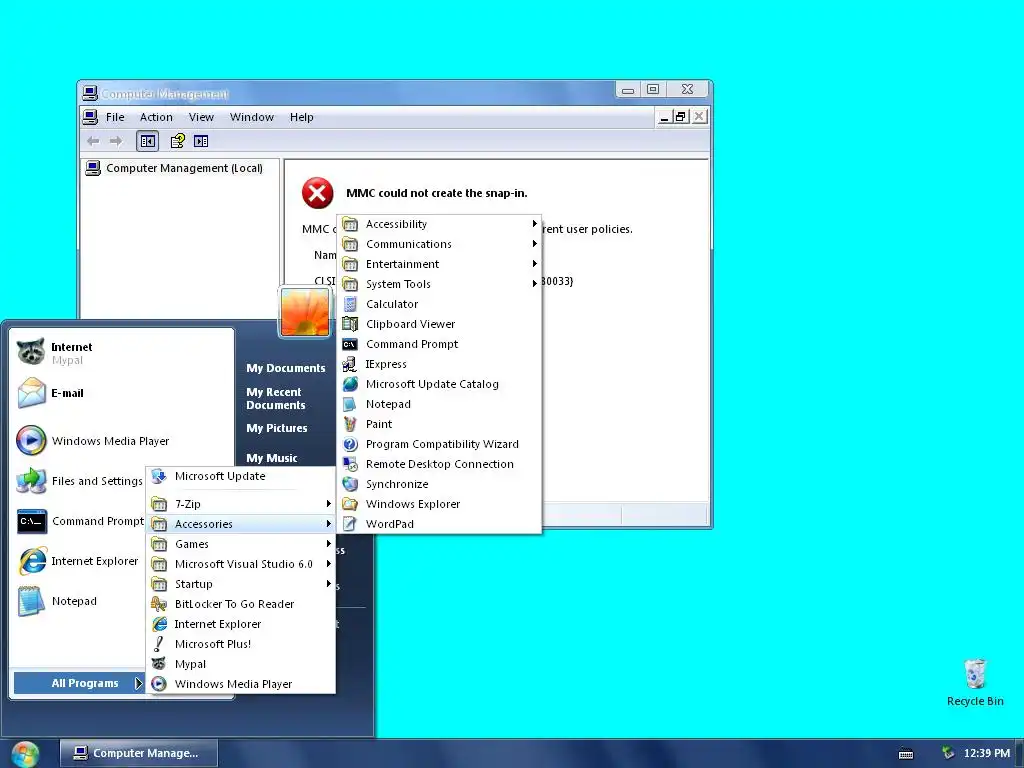Image resolution: width=1024 pixels, height=768 pixels.
Task: Open Microsoft Update Catalog entry
Action: [439, 384]
